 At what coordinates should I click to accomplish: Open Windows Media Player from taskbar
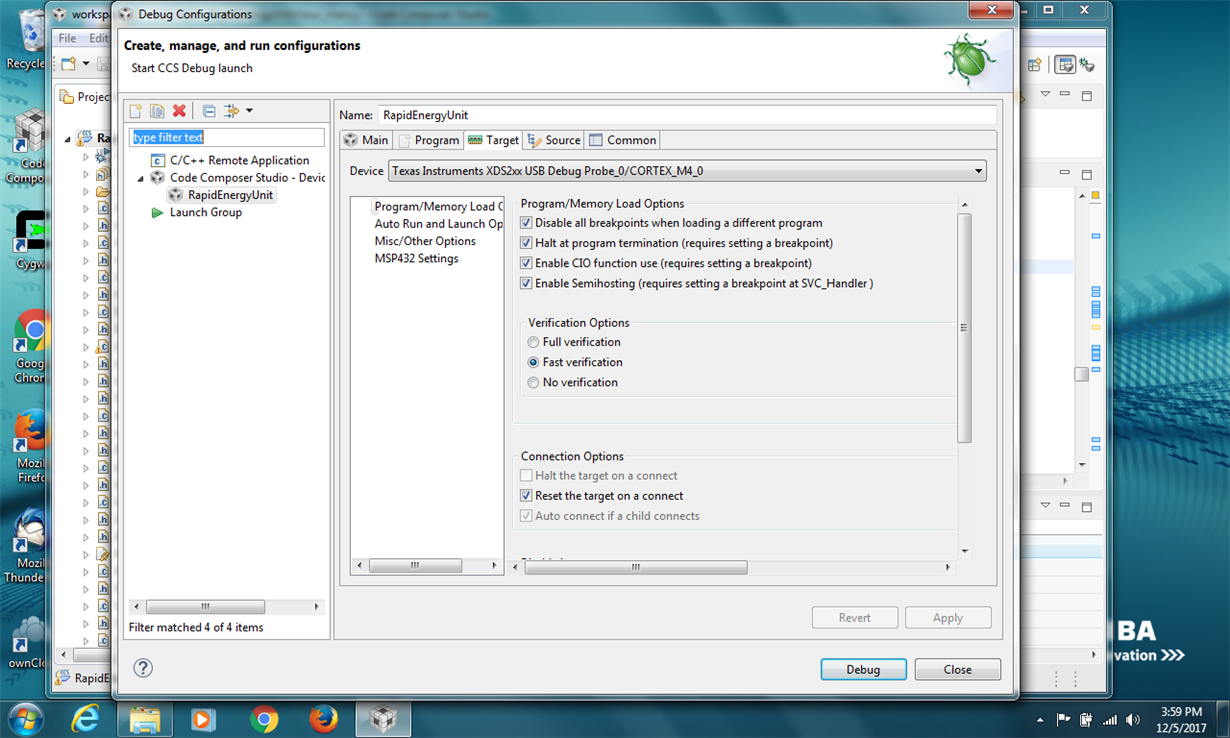(204, 719)
